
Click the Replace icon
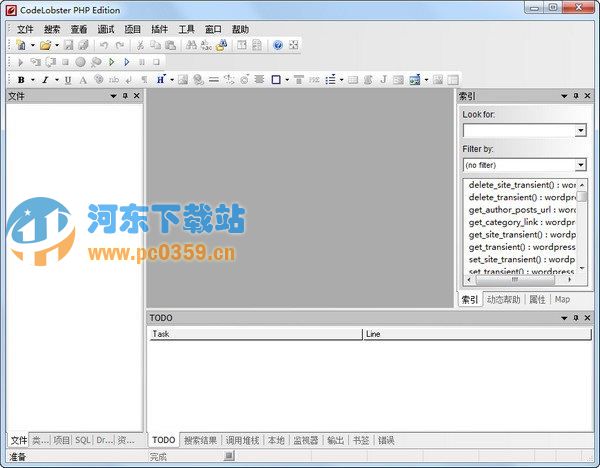pyautogui.click(x=206, y=45)
